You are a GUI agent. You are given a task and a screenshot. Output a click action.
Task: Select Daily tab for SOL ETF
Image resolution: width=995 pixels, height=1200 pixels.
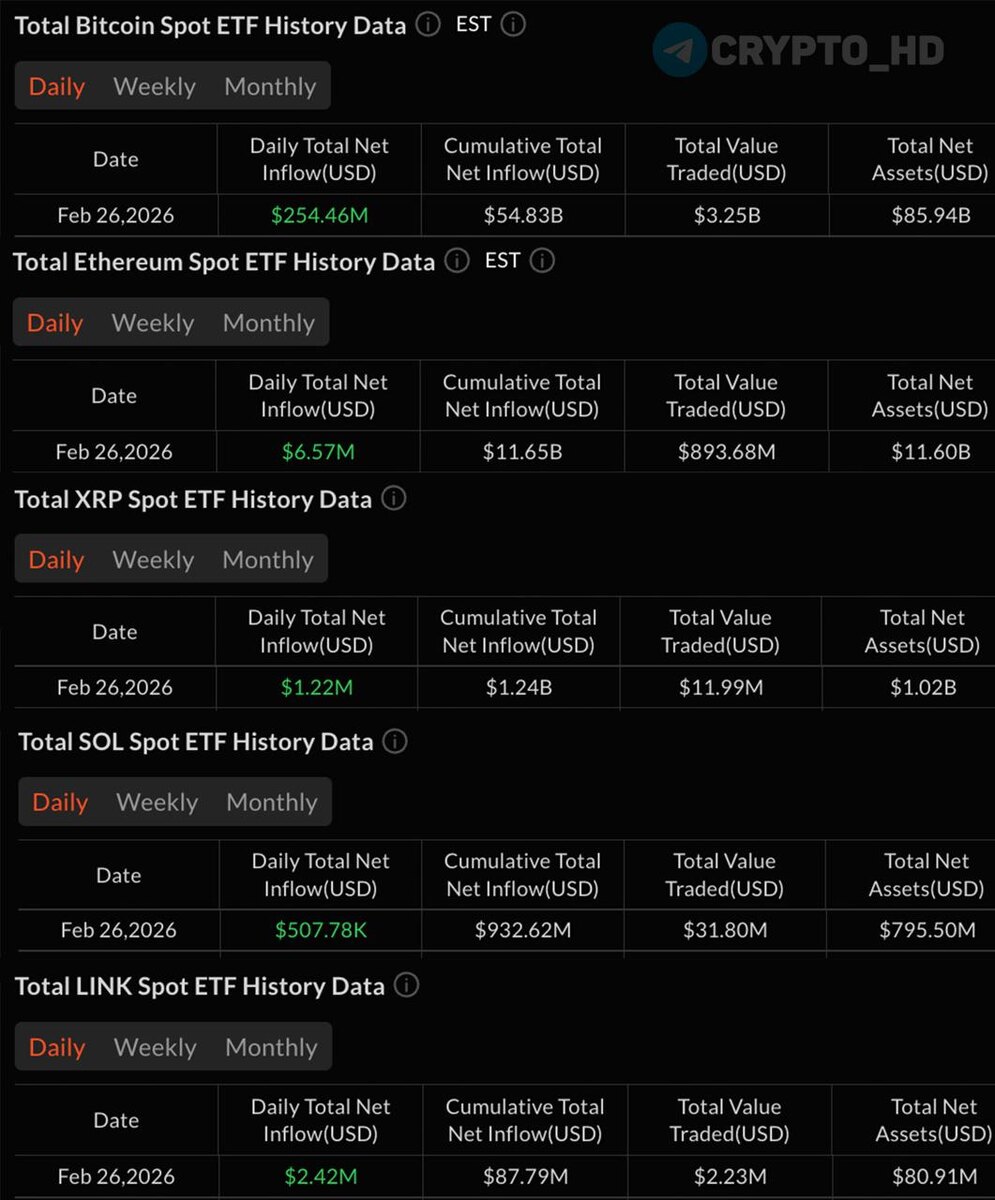[x=60, y=802]
